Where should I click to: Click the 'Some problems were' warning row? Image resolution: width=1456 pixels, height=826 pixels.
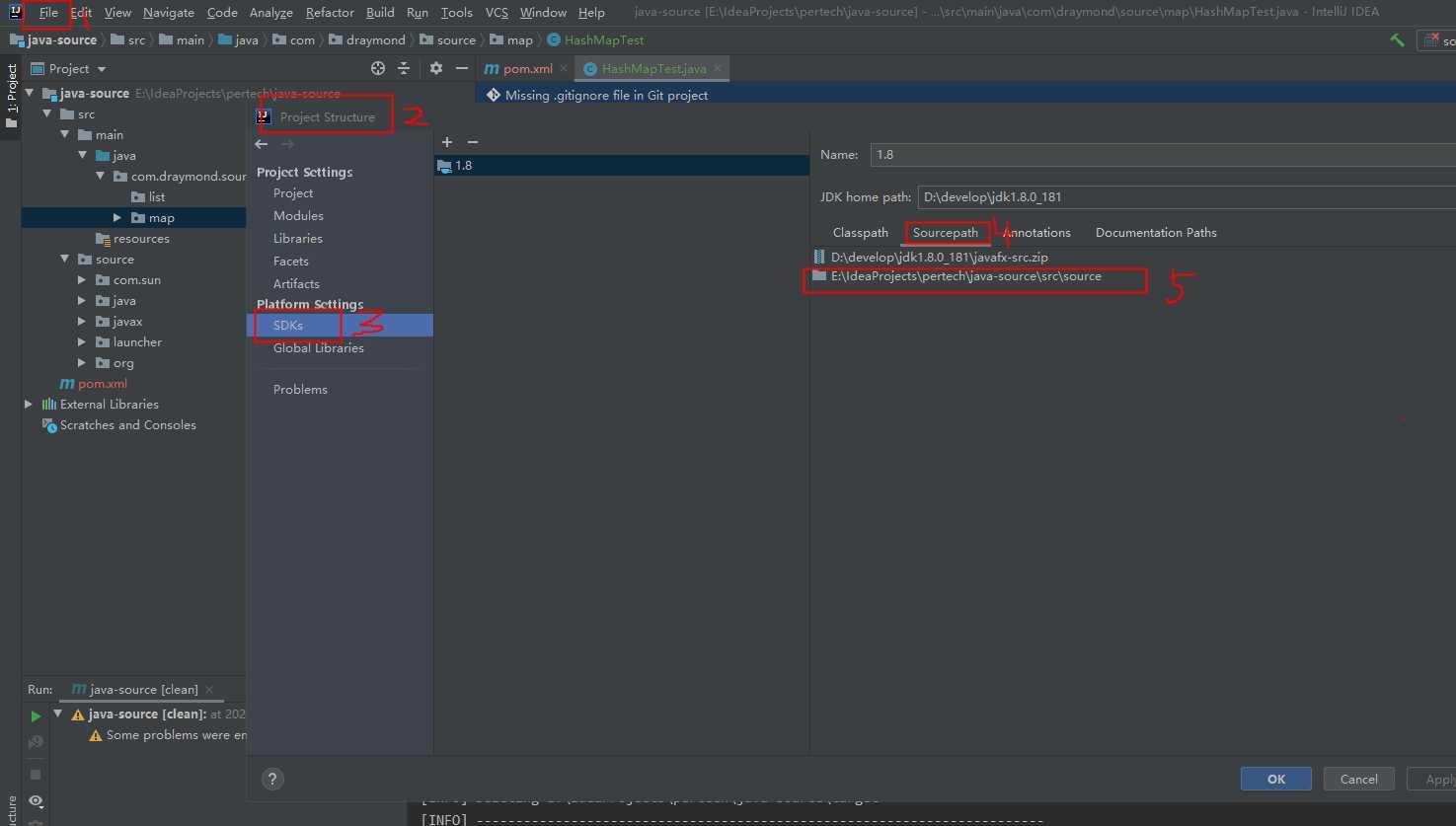tap(168, 736)
